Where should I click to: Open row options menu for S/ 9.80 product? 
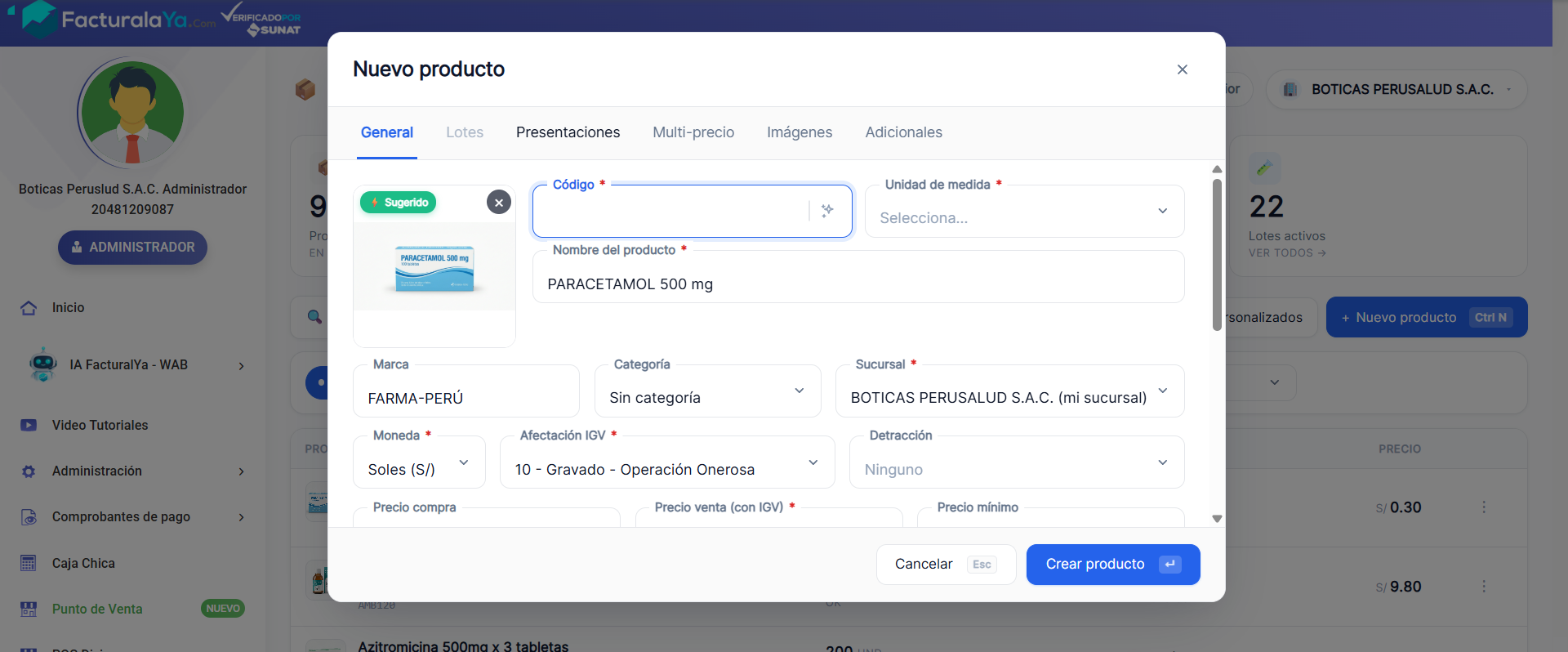1484,587
